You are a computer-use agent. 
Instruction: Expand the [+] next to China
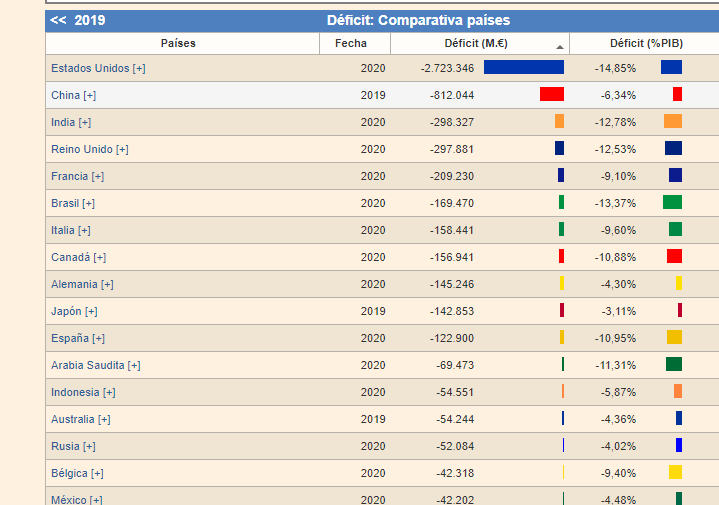tap(90, 95)
